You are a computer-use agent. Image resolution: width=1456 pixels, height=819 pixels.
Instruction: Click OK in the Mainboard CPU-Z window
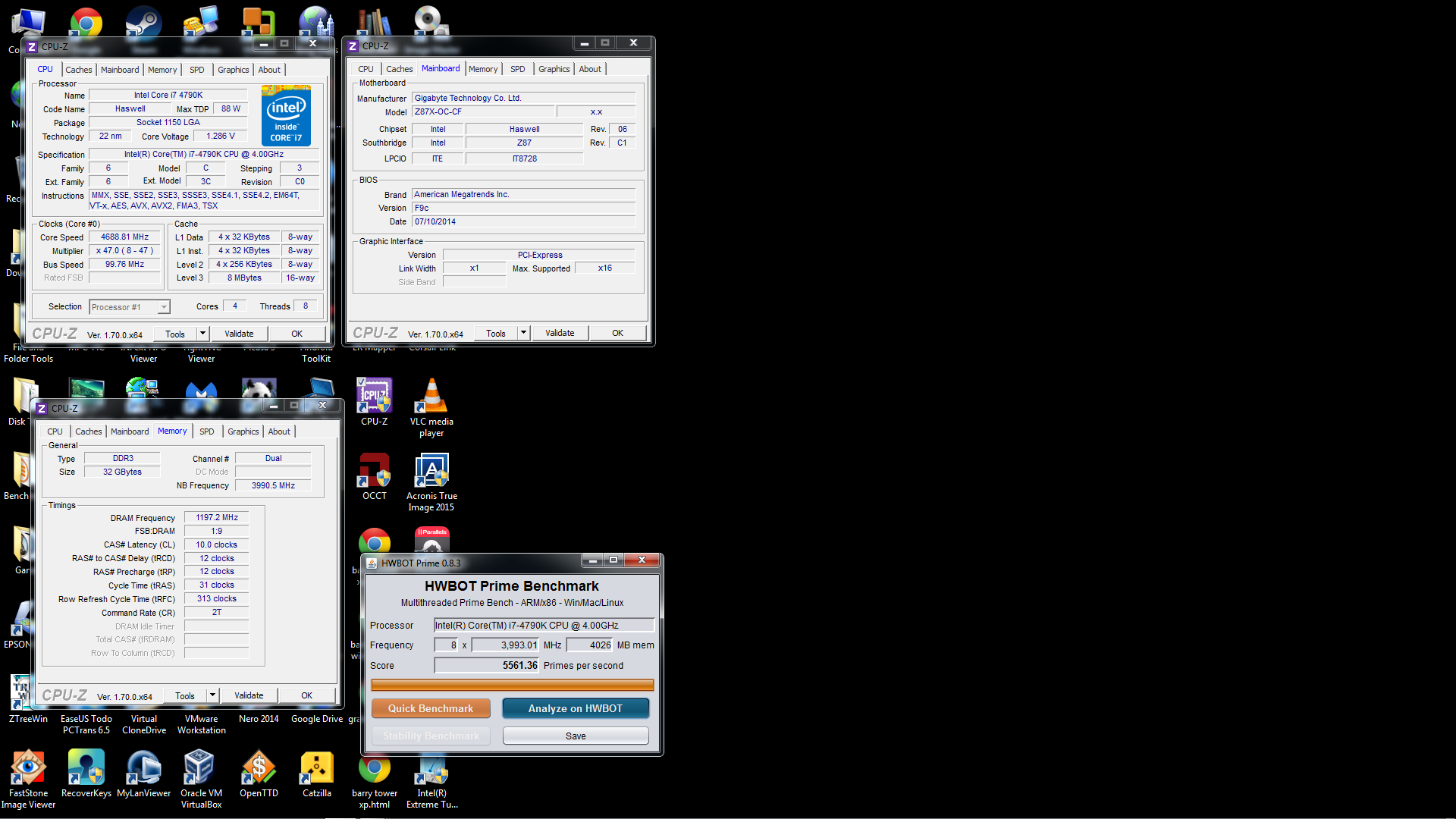point(617,333)
